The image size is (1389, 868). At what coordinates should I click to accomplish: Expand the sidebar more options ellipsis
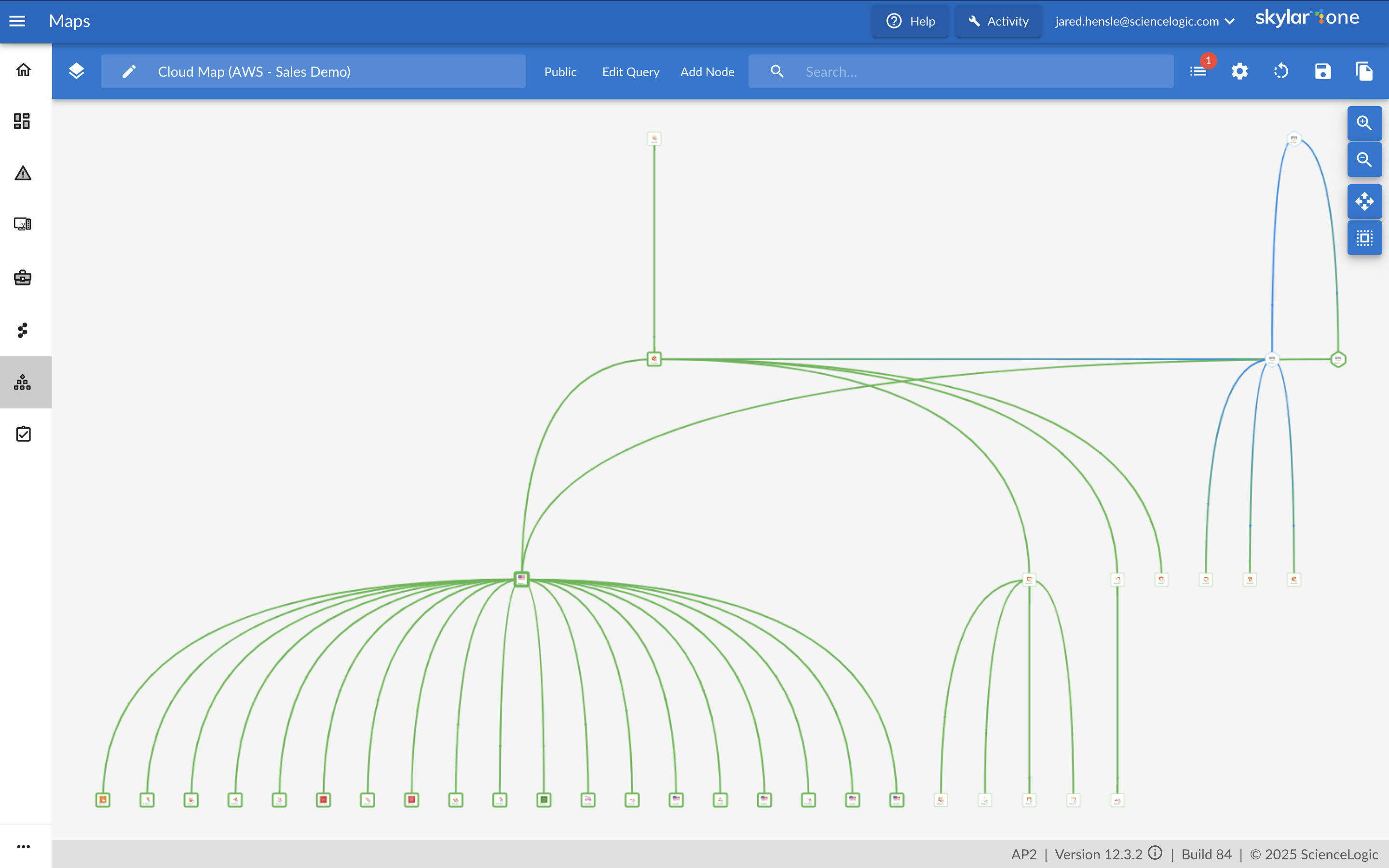coord(24,846)
